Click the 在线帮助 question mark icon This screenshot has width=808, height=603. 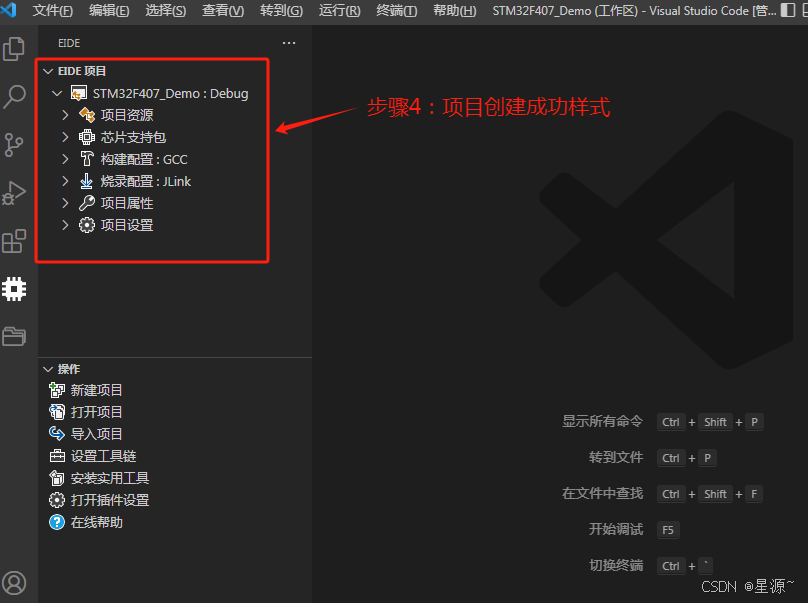tap(57, 522)
